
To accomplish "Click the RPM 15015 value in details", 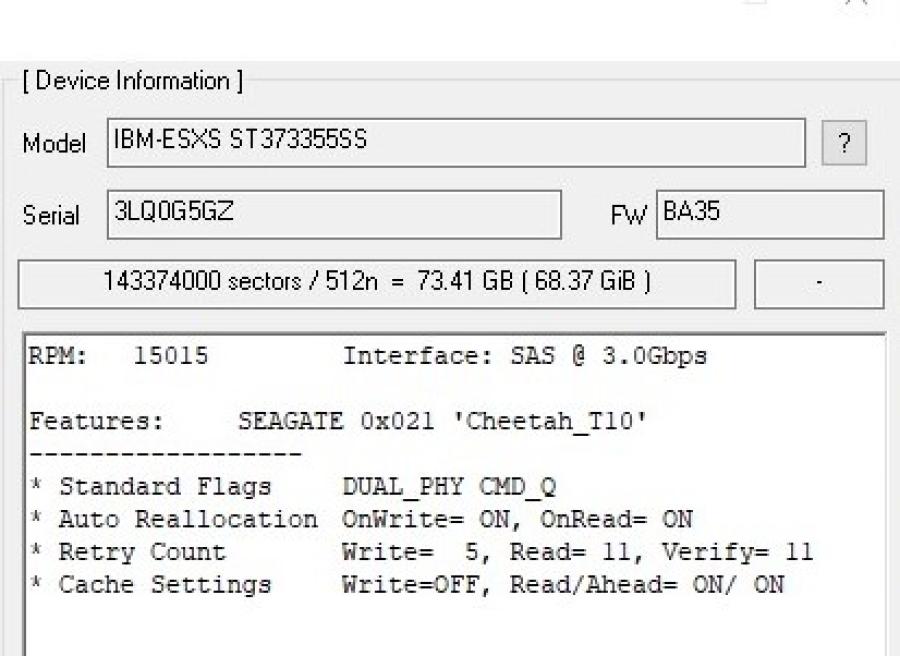I will (170, 356).
